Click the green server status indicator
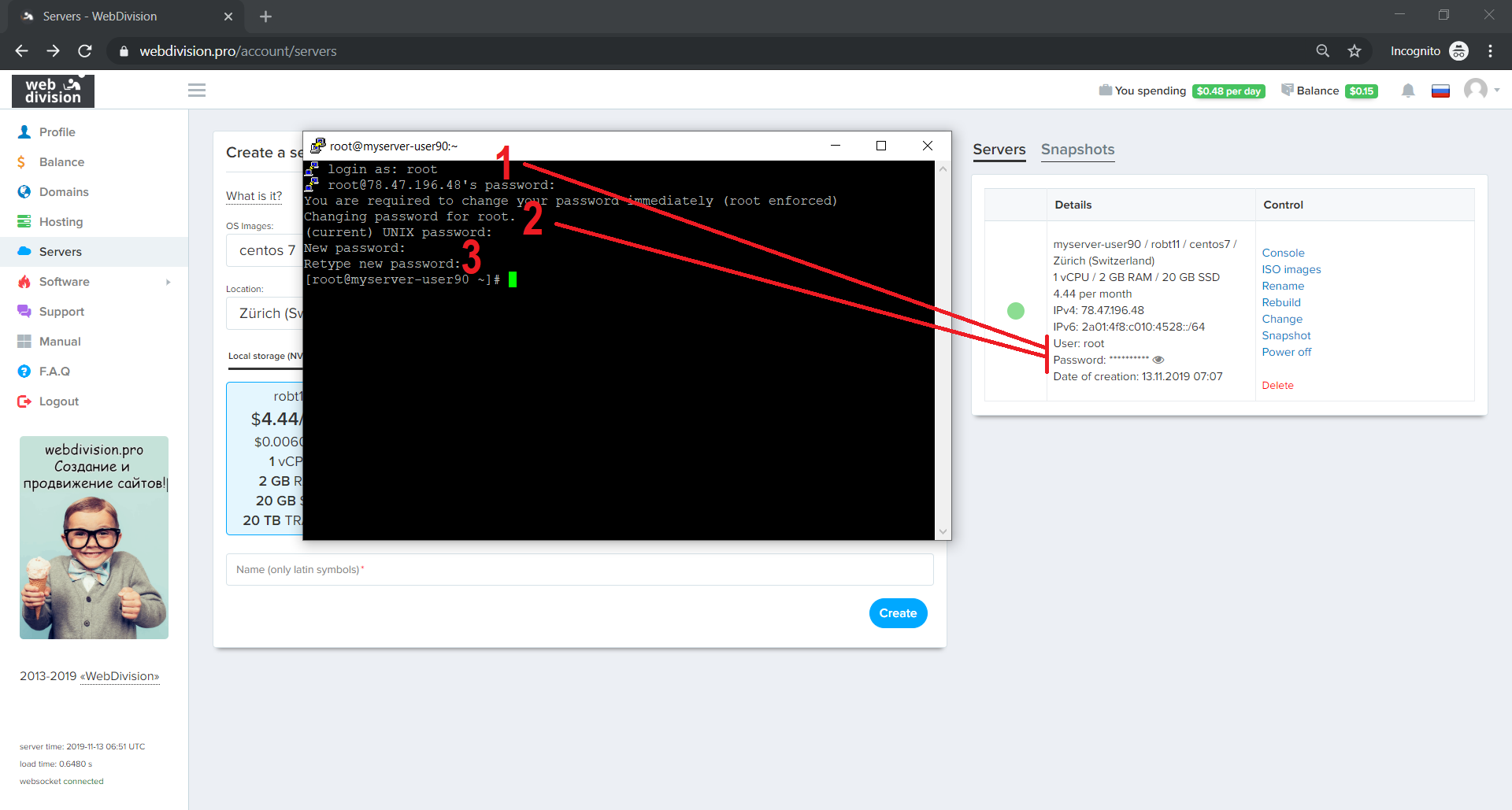This screenshot has height=810, width=1512. click(1016, 311)
